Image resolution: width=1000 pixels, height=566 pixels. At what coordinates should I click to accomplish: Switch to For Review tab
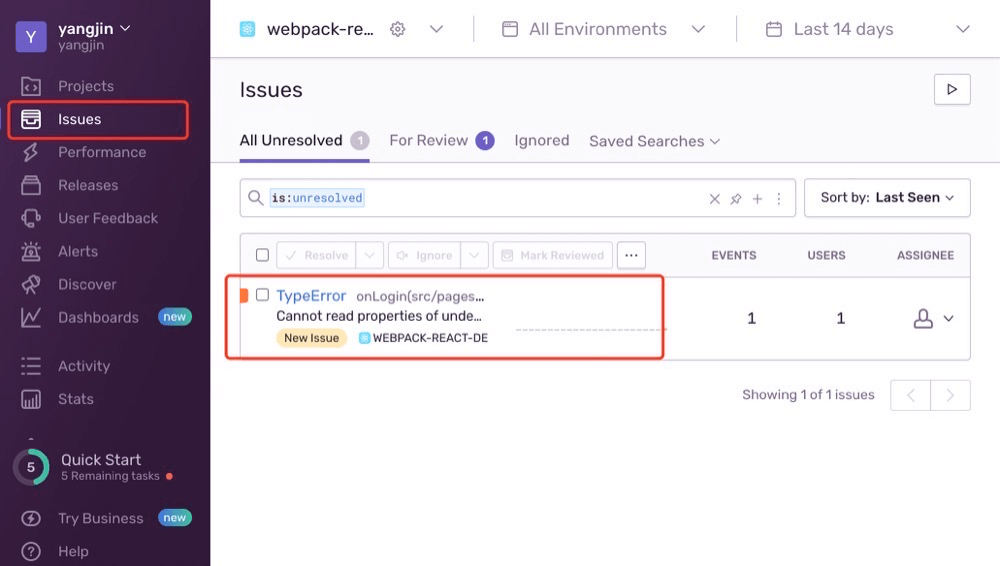(441, 140)
